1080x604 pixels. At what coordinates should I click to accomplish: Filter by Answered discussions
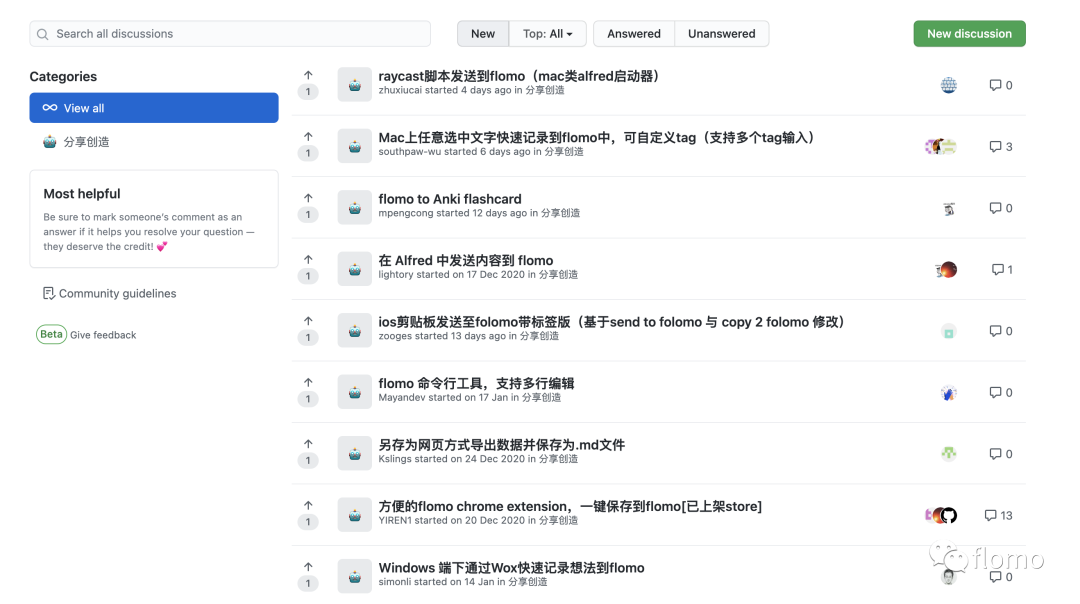[x=634, y=34]
